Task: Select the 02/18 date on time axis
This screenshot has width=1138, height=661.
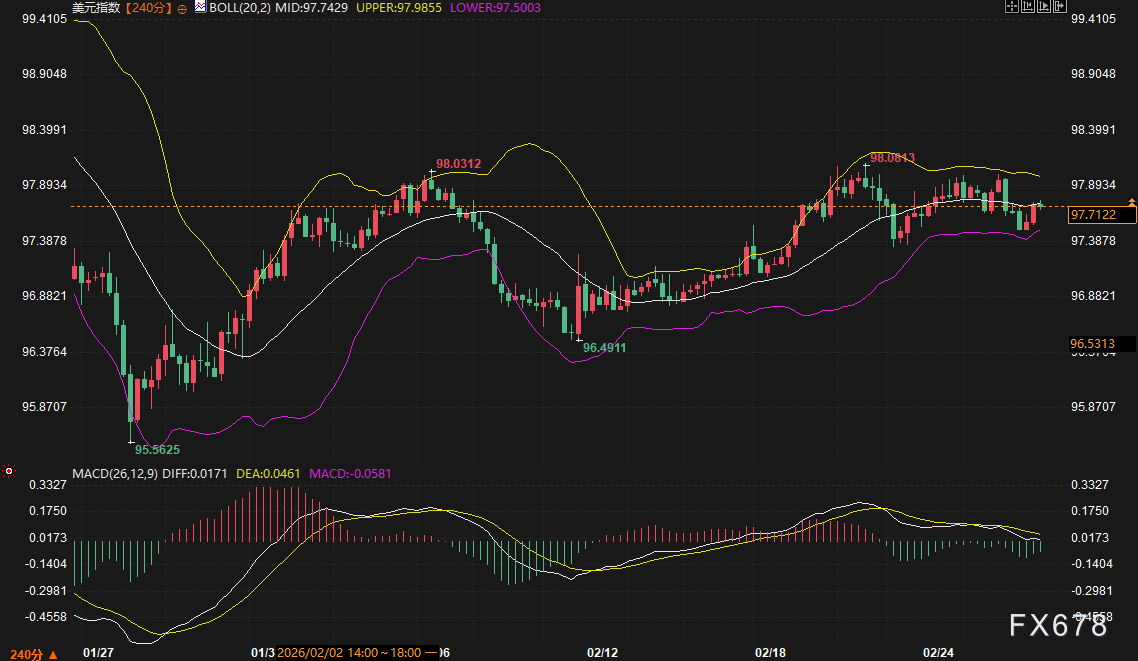Action: click(x=770, y=652)
